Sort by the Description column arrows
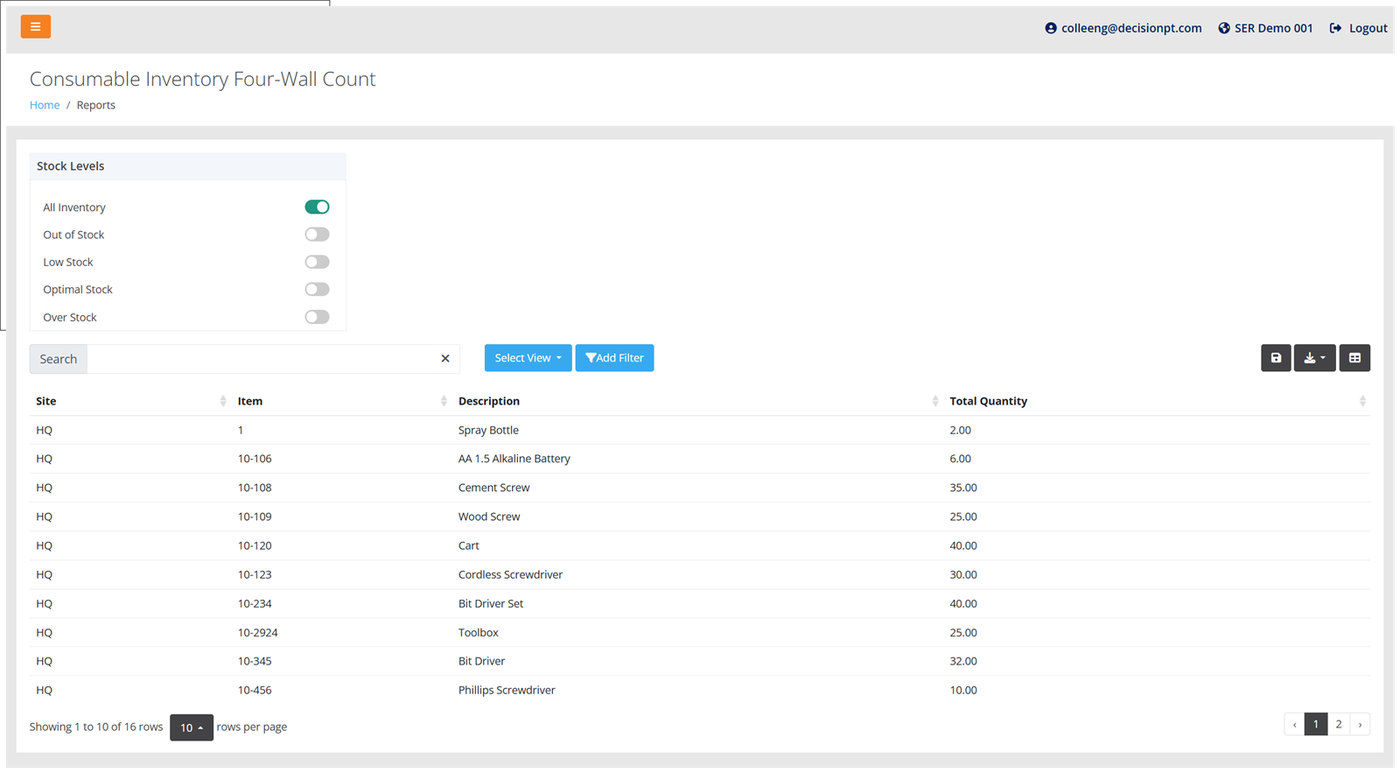 tap(935, 401)
